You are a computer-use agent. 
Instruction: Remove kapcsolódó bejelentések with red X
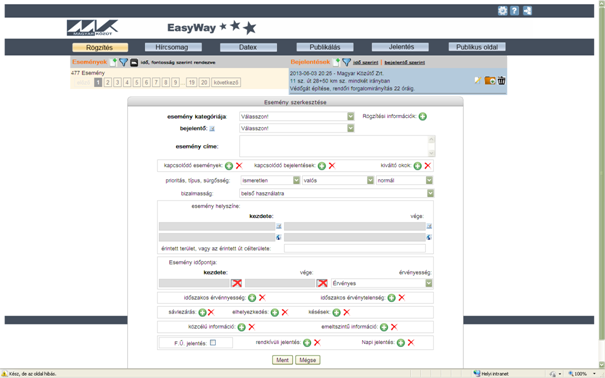tap(332, 165)
